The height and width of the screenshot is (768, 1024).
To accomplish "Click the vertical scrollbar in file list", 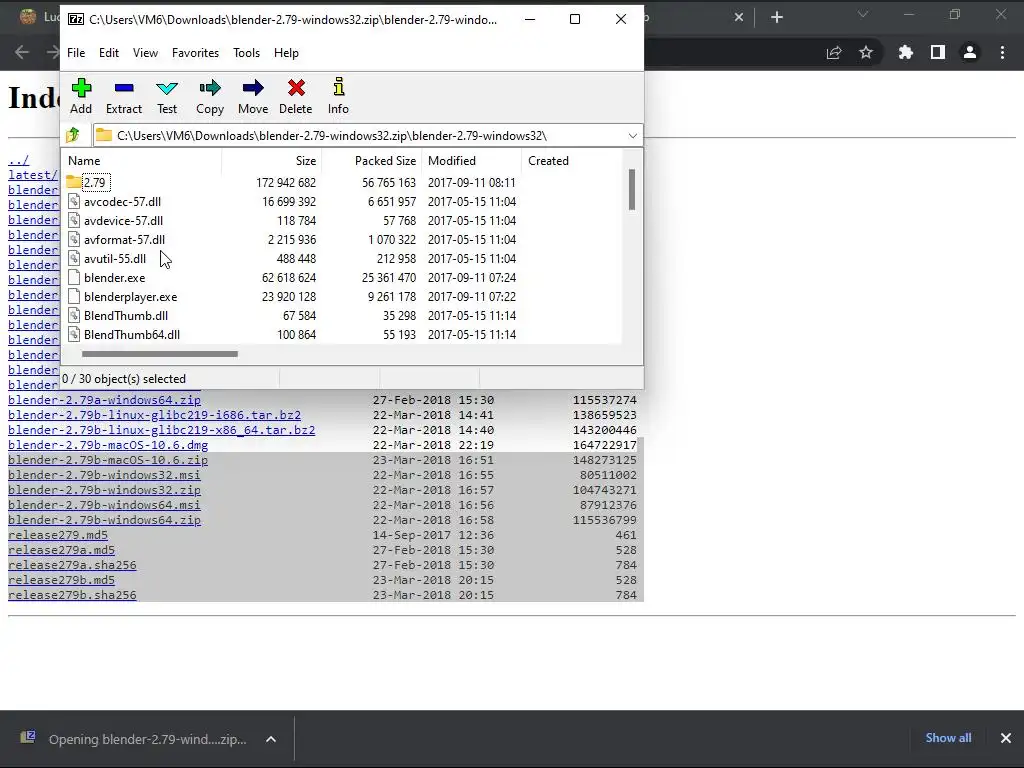I will click(632, 189).
